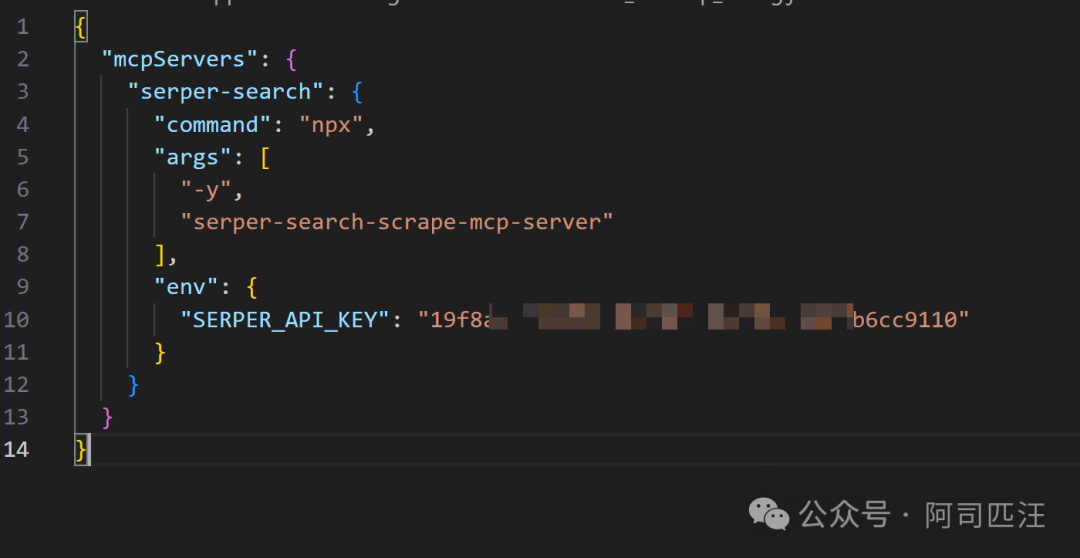Click the highlighted line number 14

17,450
